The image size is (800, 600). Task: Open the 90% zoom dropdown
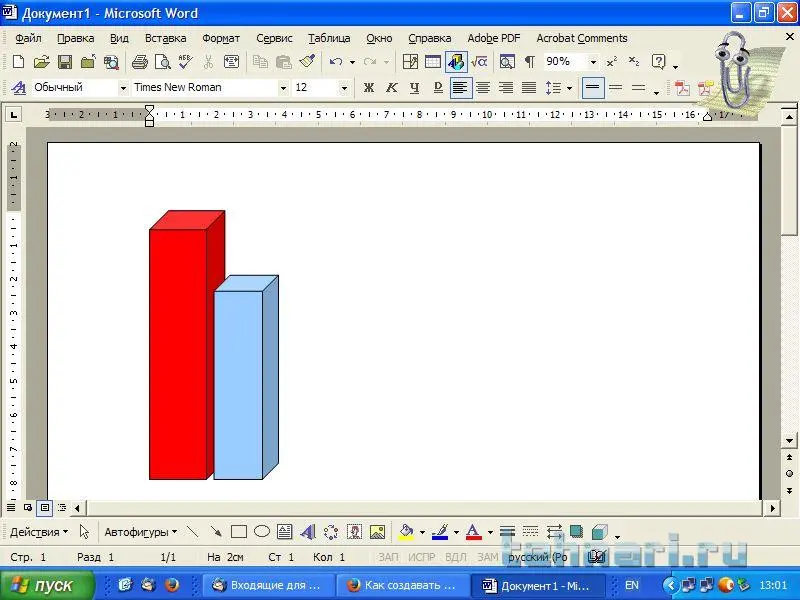(x=593, y=62)
